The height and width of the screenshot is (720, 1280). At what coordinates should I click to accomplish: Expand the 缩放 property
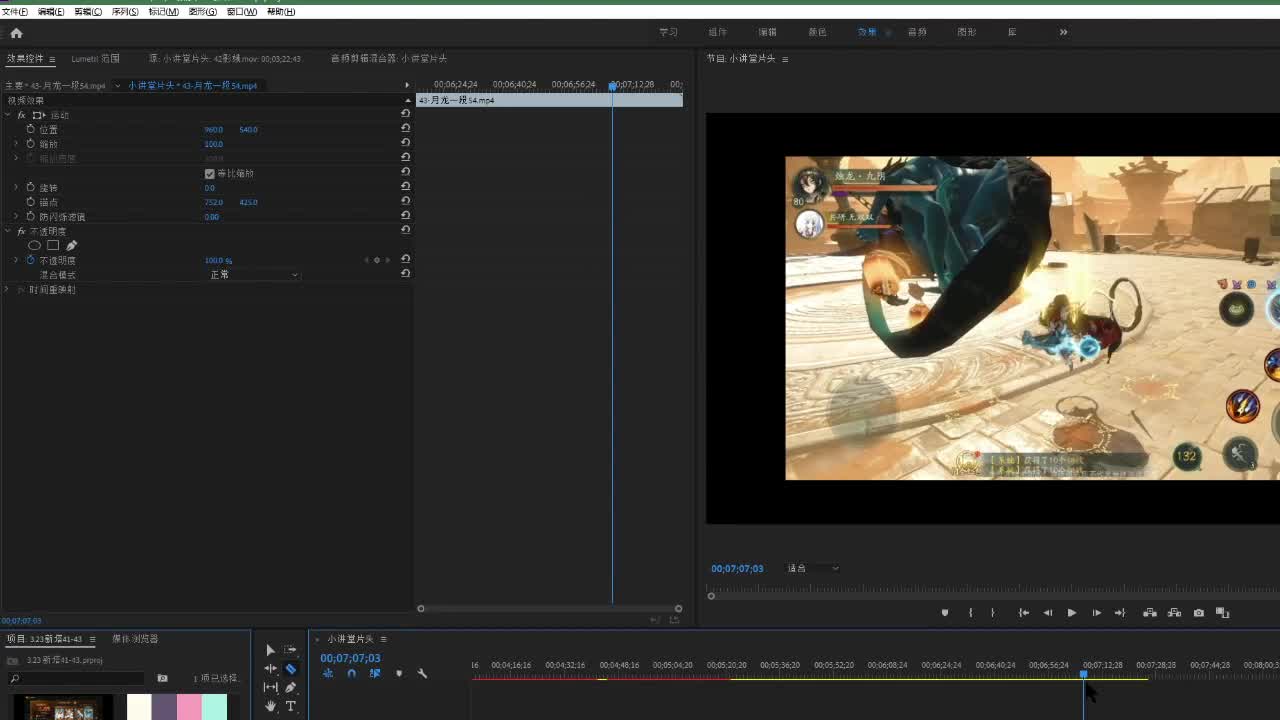(x=16, y=144)
